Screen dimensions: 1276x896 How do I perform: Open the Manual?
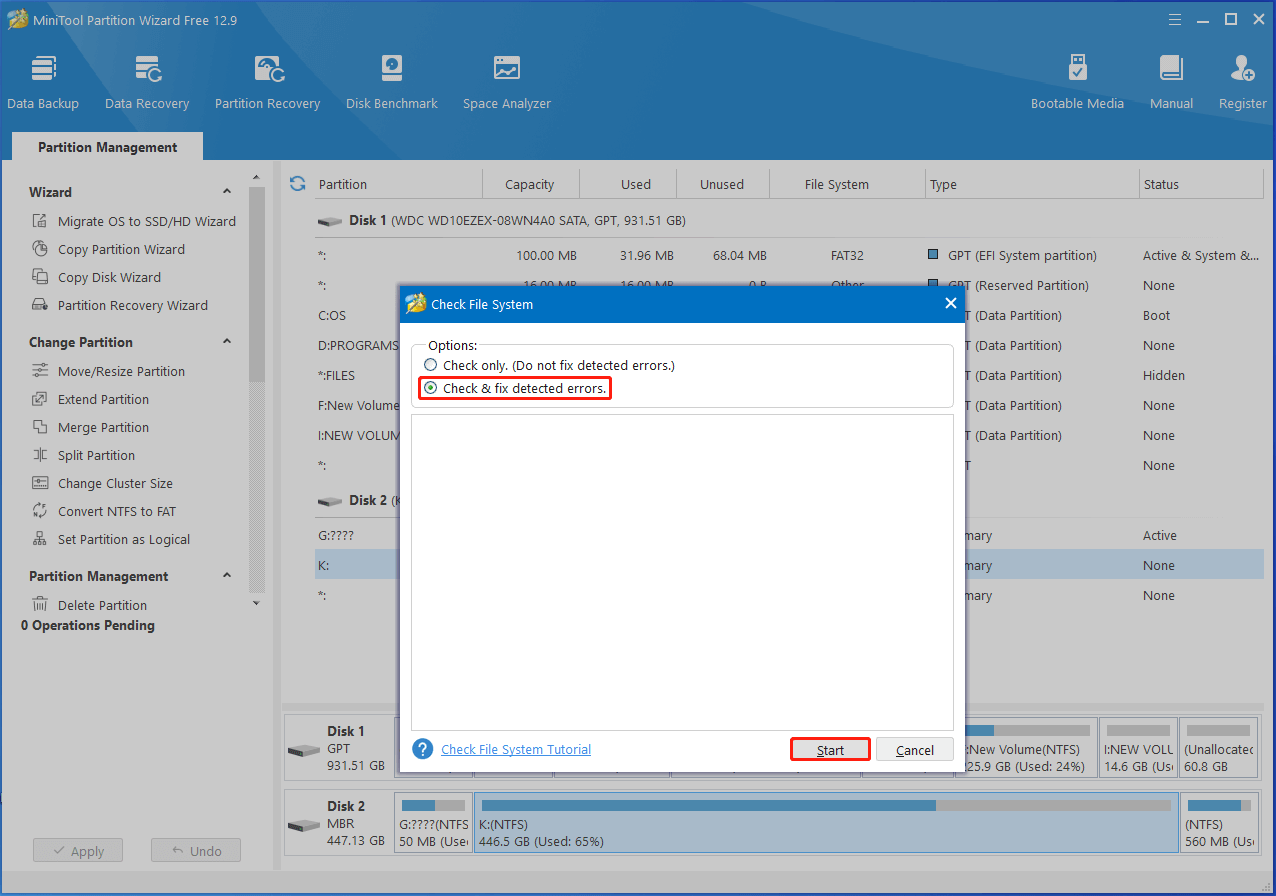point(1171,82)
